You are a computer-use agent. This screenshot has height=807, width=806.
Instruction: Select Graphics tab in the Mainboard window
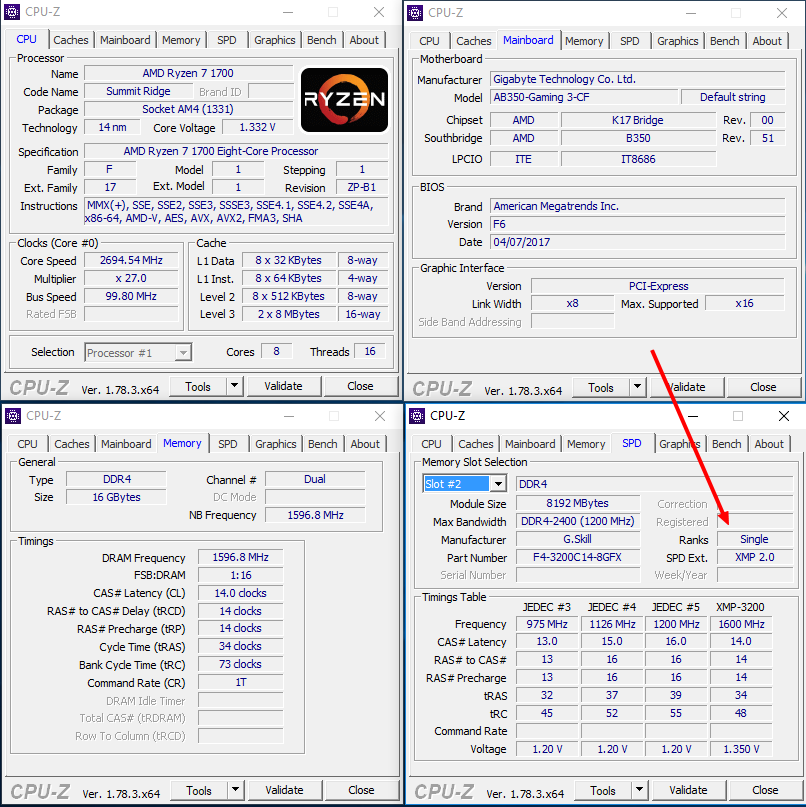pos(677,41)
